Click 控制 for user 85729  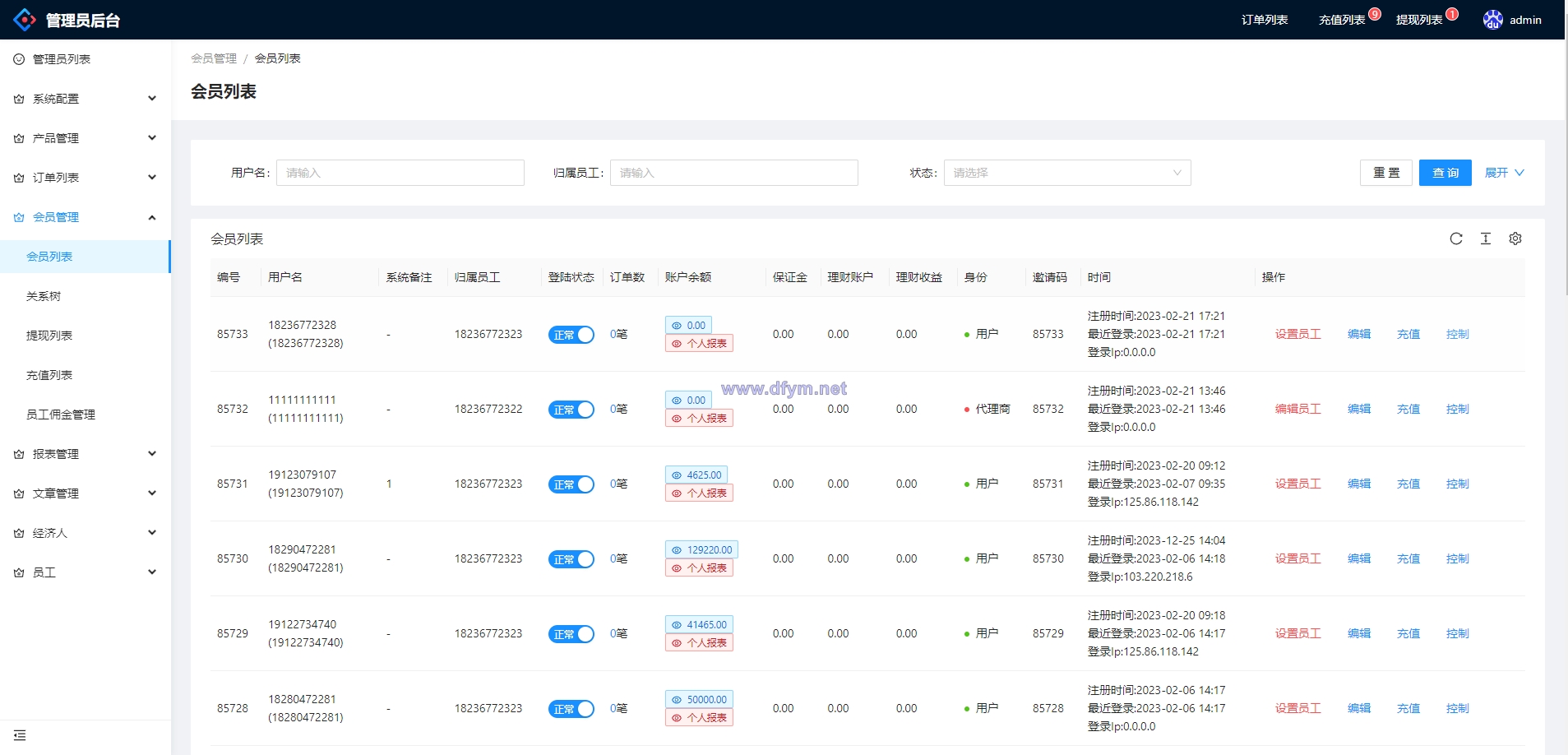tap(1458, 633)
